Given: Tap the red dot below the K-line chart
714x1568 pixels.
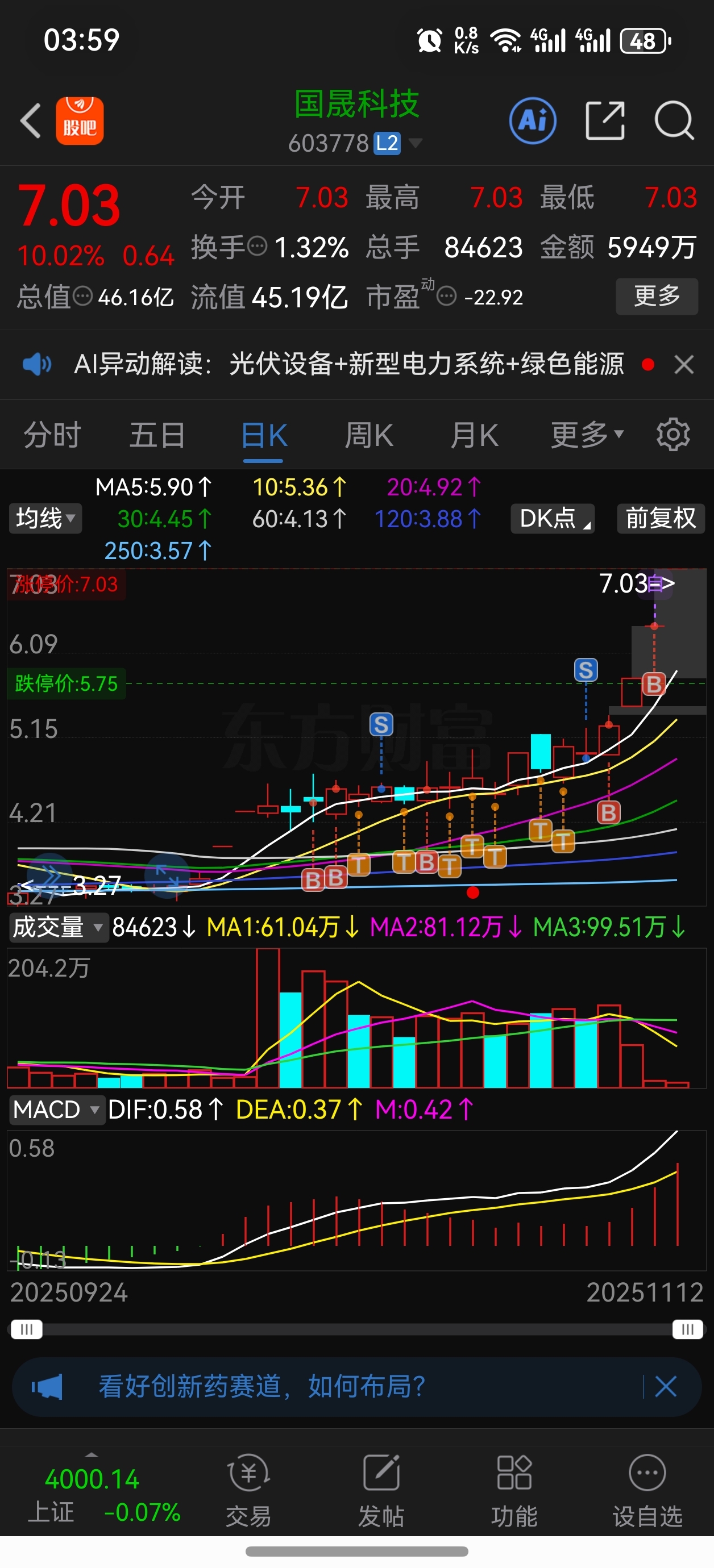Looking at the screenshot, I should click(x=473, y=893).
